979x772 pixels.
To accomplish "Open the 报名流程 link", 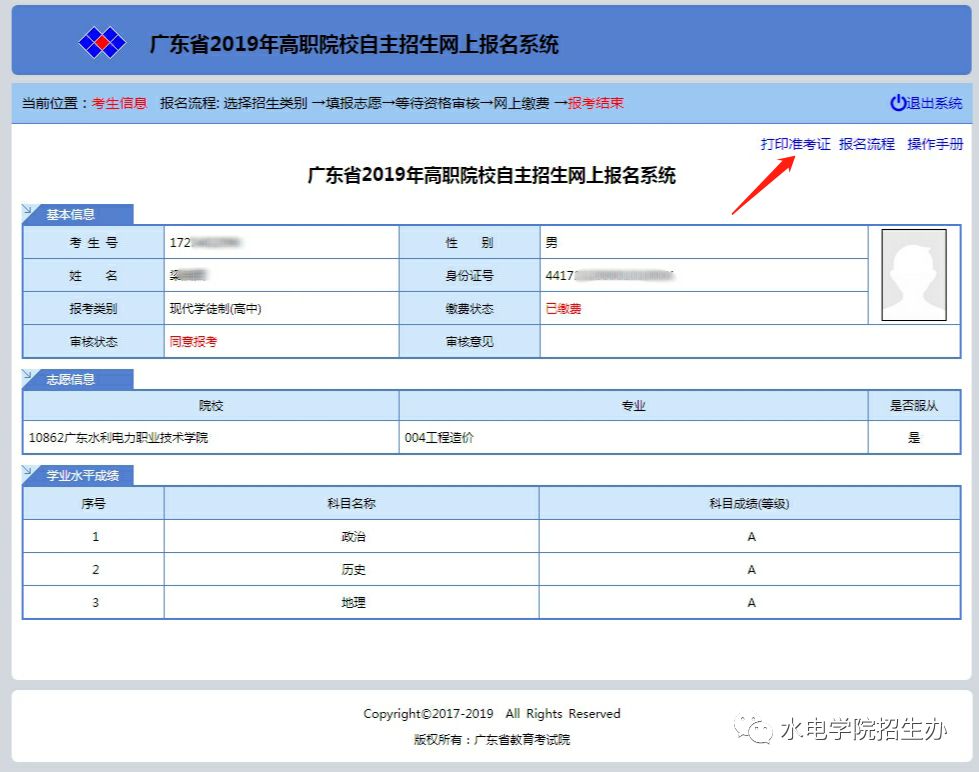I will point(867,144).
